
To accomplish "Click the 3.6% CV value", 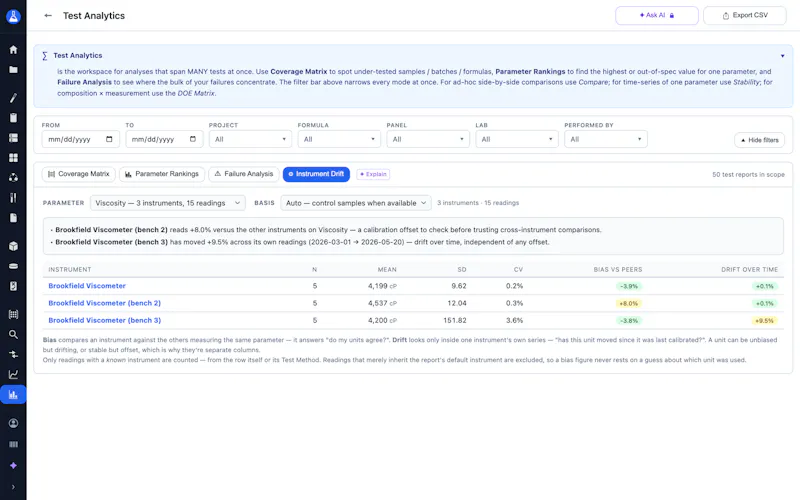I will pyautogui.click(x=514, y=320).
